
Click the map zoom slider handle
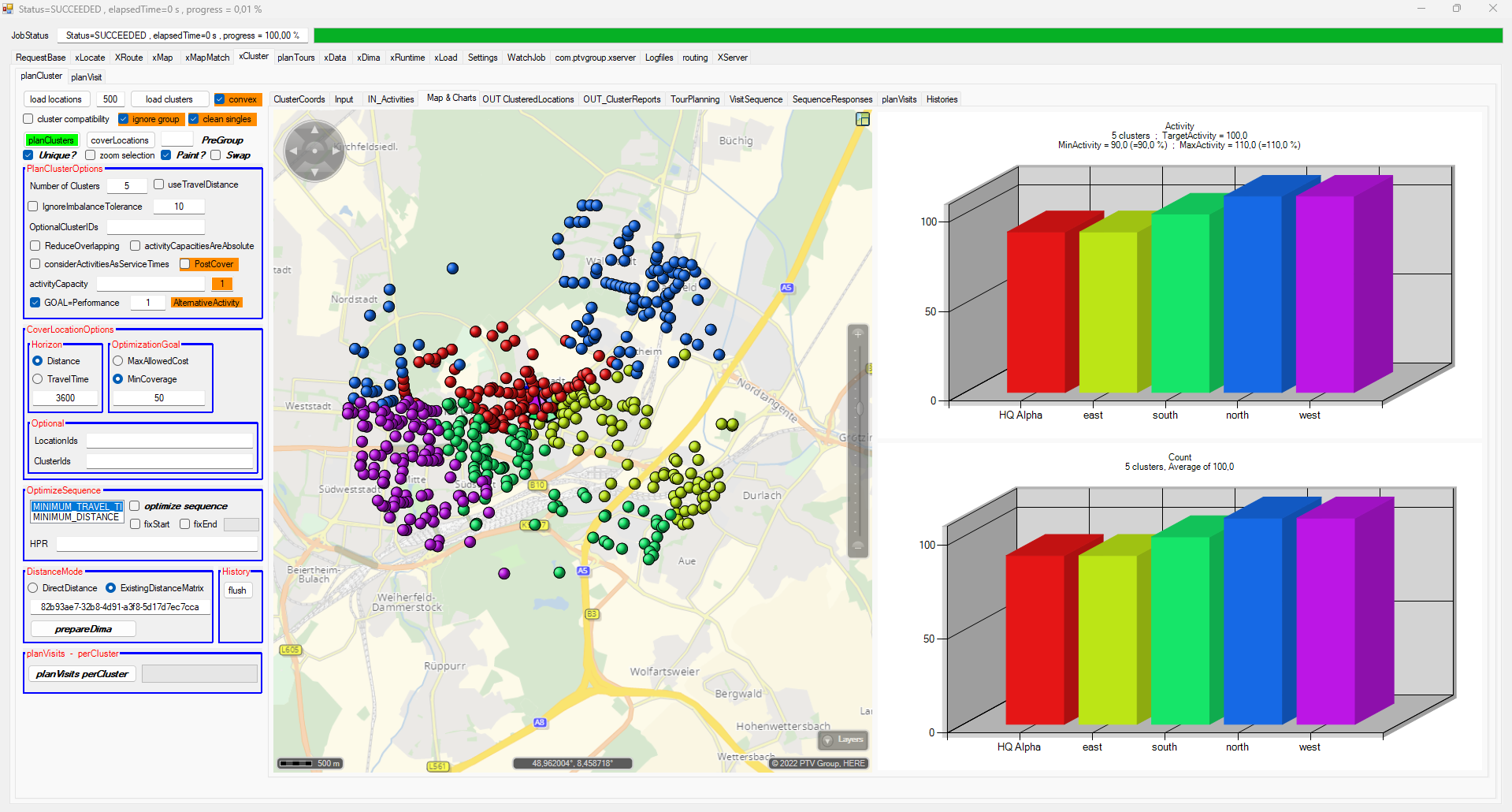[859, 408]
